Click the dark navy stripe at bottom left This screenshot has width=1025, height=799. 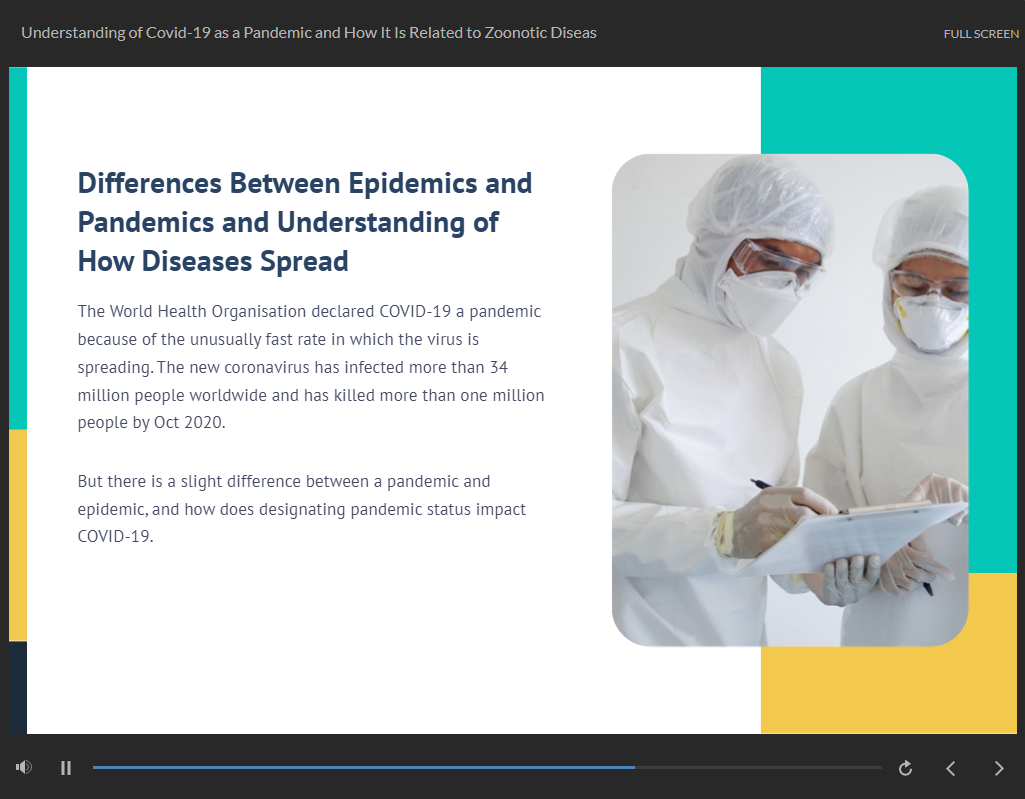point(18,687)
